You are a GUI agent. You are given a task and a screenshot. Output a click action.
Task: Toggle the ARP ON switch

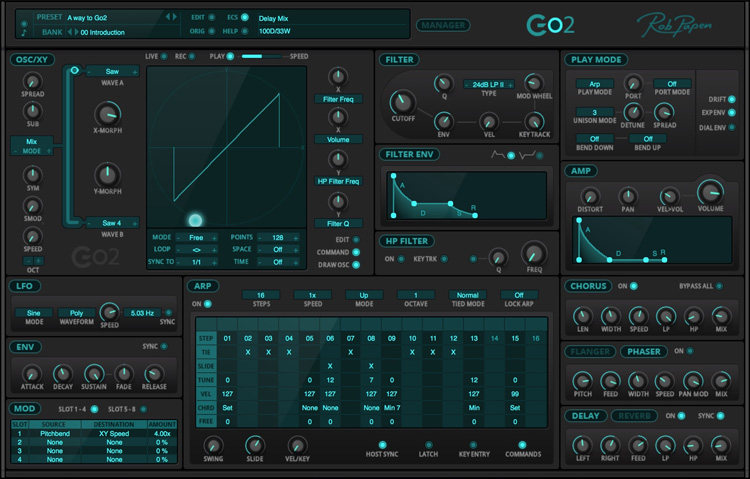[x=208, y=304]
